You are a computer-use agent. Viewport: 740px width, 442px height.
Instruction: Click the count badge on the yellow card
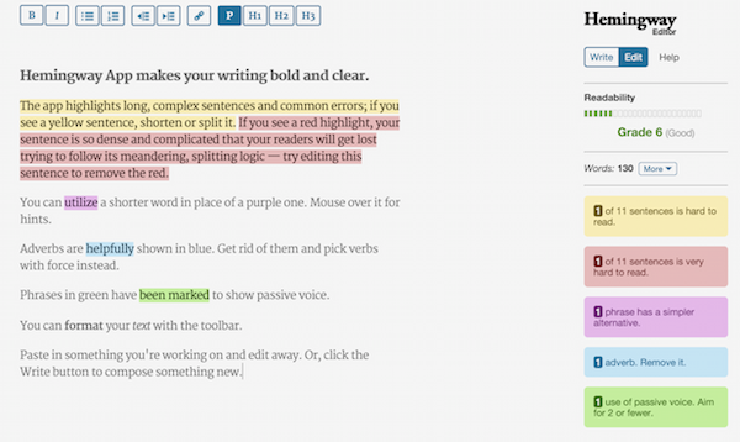click(597, 211)
